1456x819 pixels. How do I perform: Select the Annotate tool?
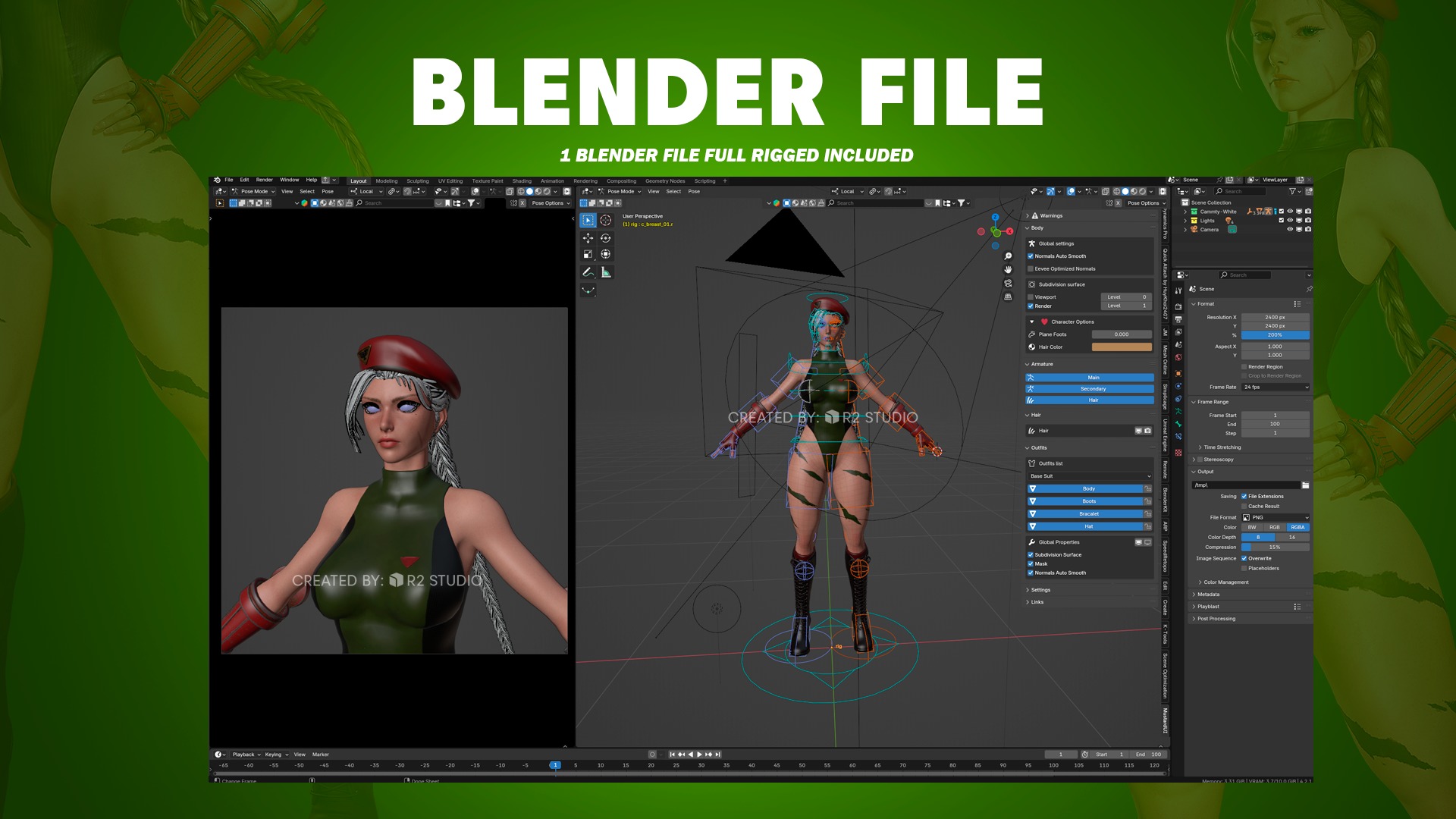point(588,271)
